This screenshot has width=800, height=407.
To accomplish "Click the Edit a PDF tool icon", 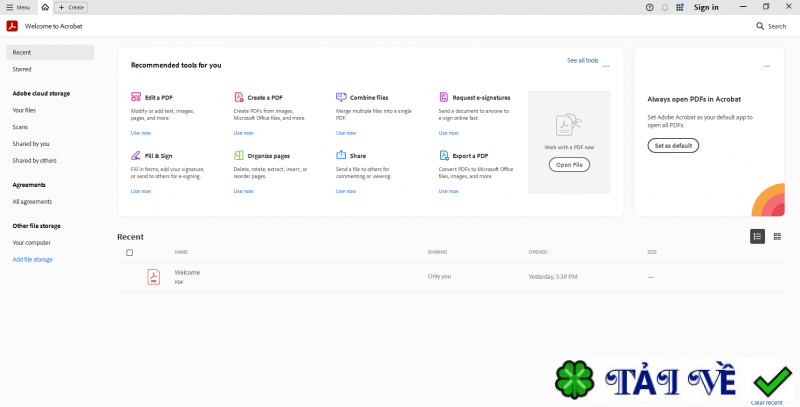I will tap(136, 97).
